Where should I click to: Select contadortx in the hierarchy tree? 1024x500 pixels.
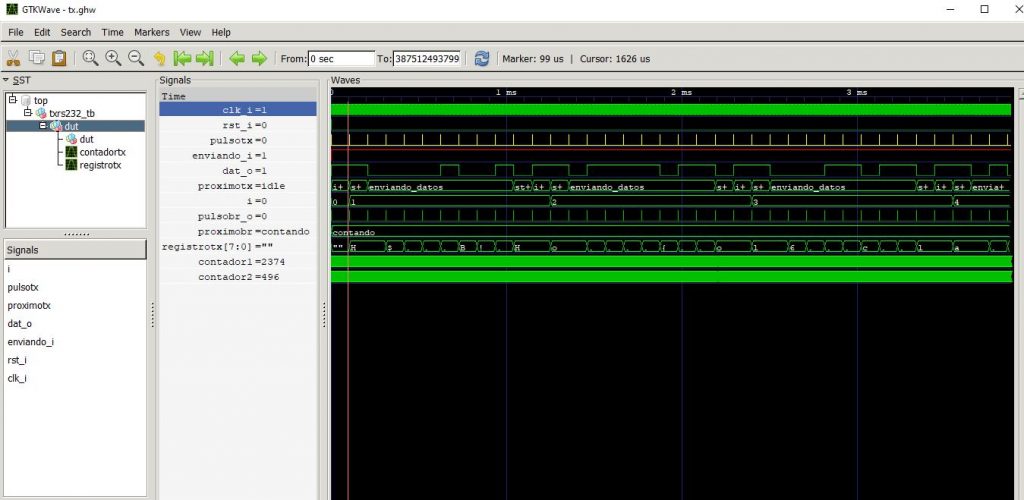point(102,152)
